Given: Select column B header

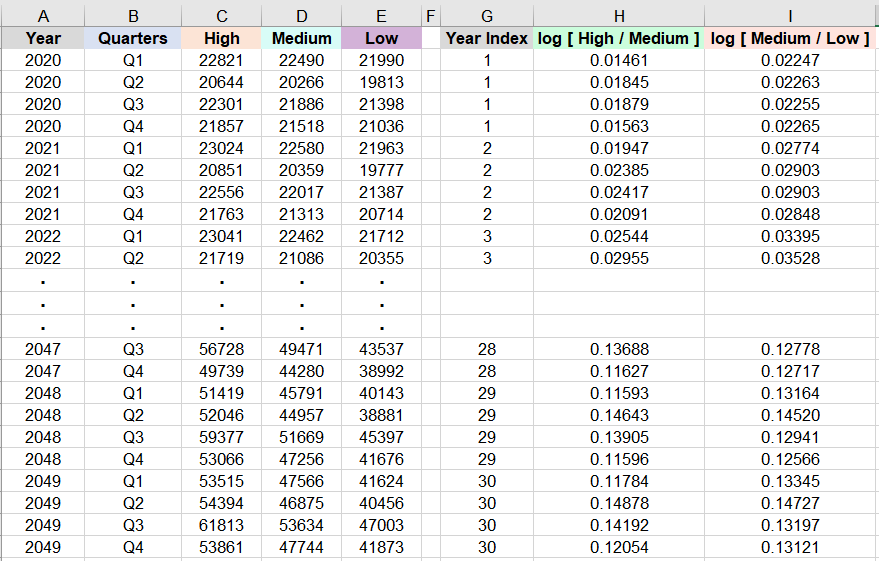Looking at the screenshot, I should click(133, 16).
